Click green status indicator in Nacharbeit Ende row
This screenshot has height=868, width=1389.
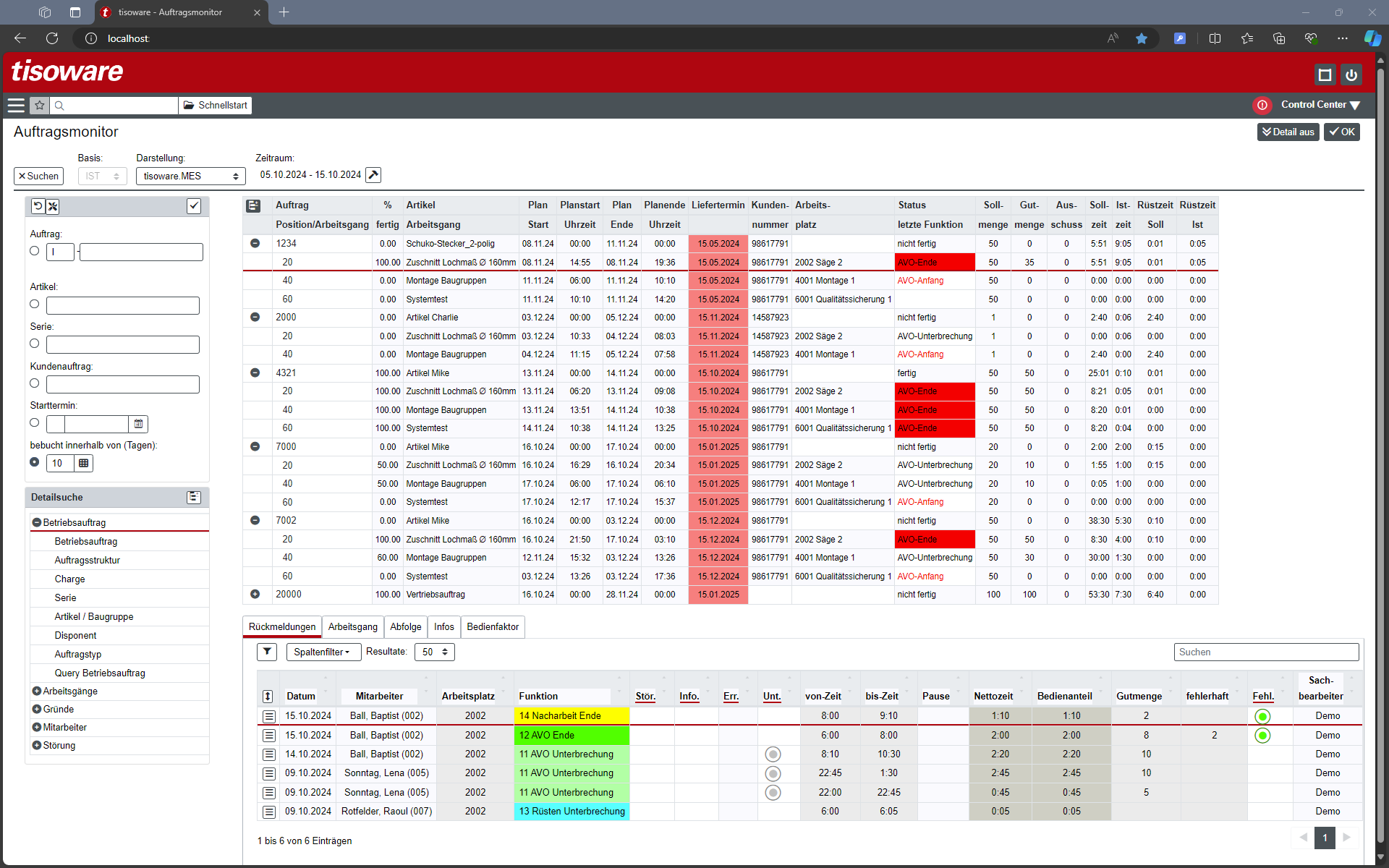click(1262, 716)
